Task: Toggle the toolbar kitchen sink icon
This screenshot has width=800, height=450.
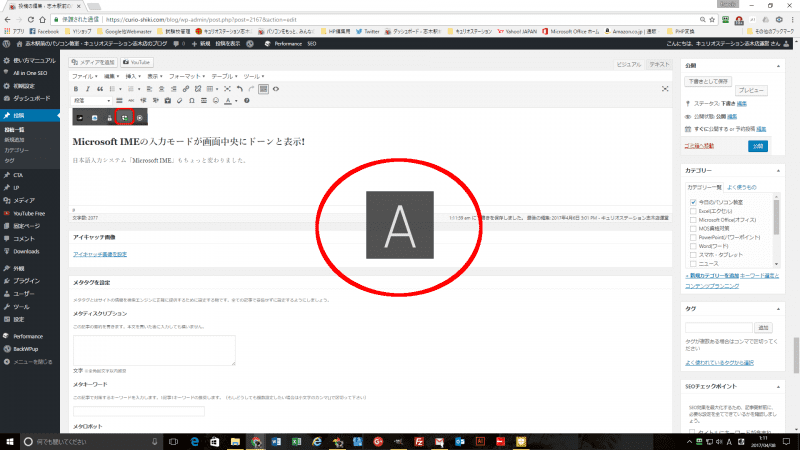Action: coord(263,89)
